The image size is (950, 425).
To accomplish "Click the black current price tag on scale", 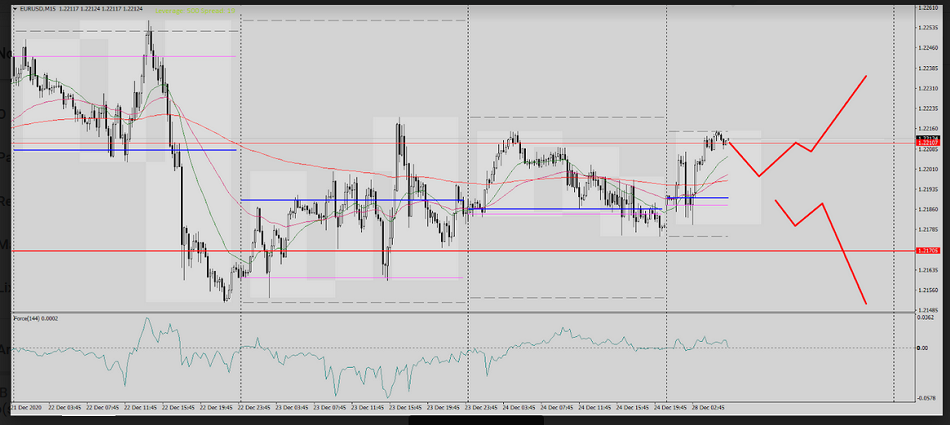I will tap(926, 137).
